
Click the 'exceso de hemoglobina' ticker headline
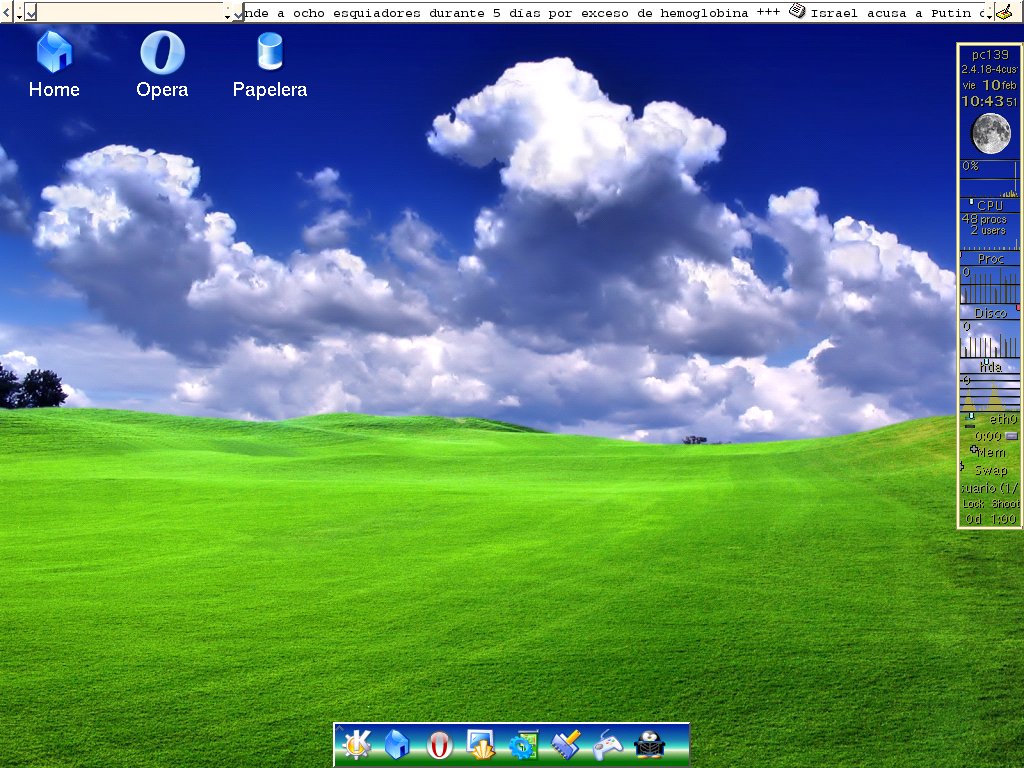point(664,12)
